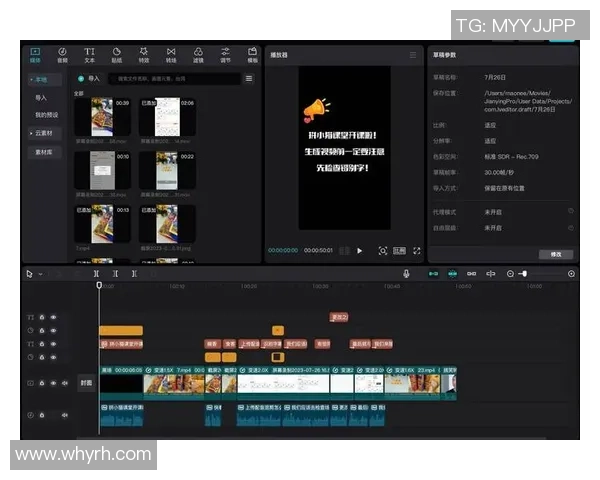Collapse the 本地 local section in sidebar
The height and width of the screenshot is (480, 600).
click(40, 79)
